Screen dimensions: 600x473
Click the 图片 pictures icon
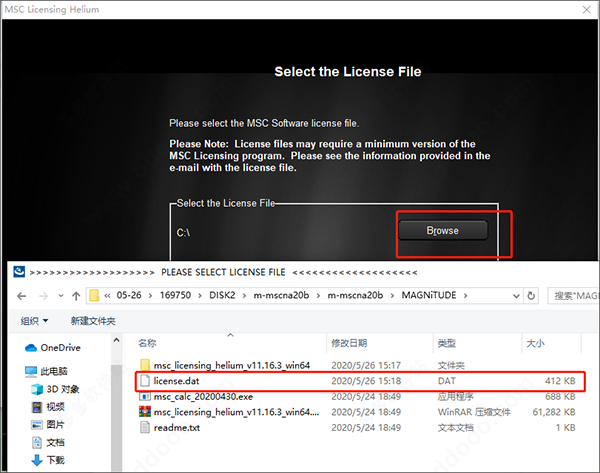[x=37, y=425]
